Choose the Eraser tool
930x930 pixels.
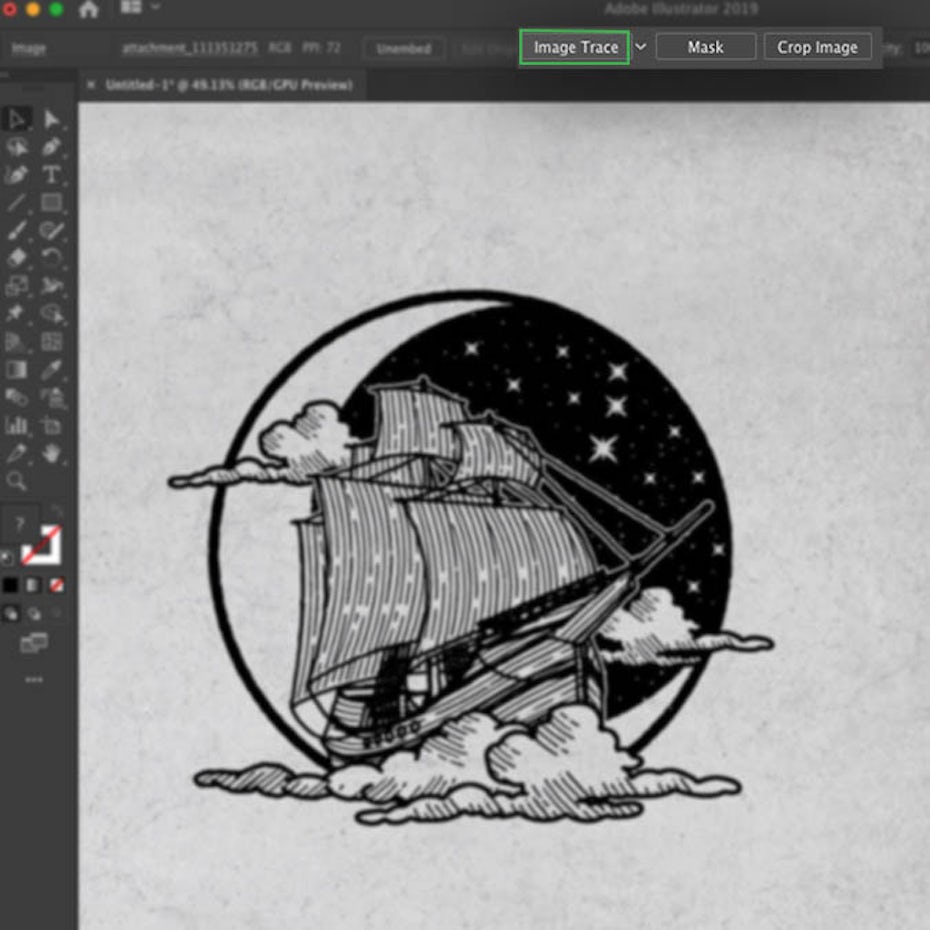click(17, 258)
